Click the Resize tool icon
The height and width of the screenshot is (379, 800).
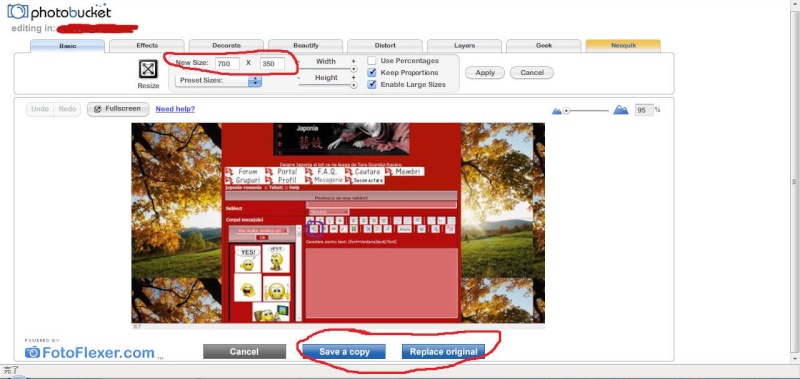coord(148,69)
